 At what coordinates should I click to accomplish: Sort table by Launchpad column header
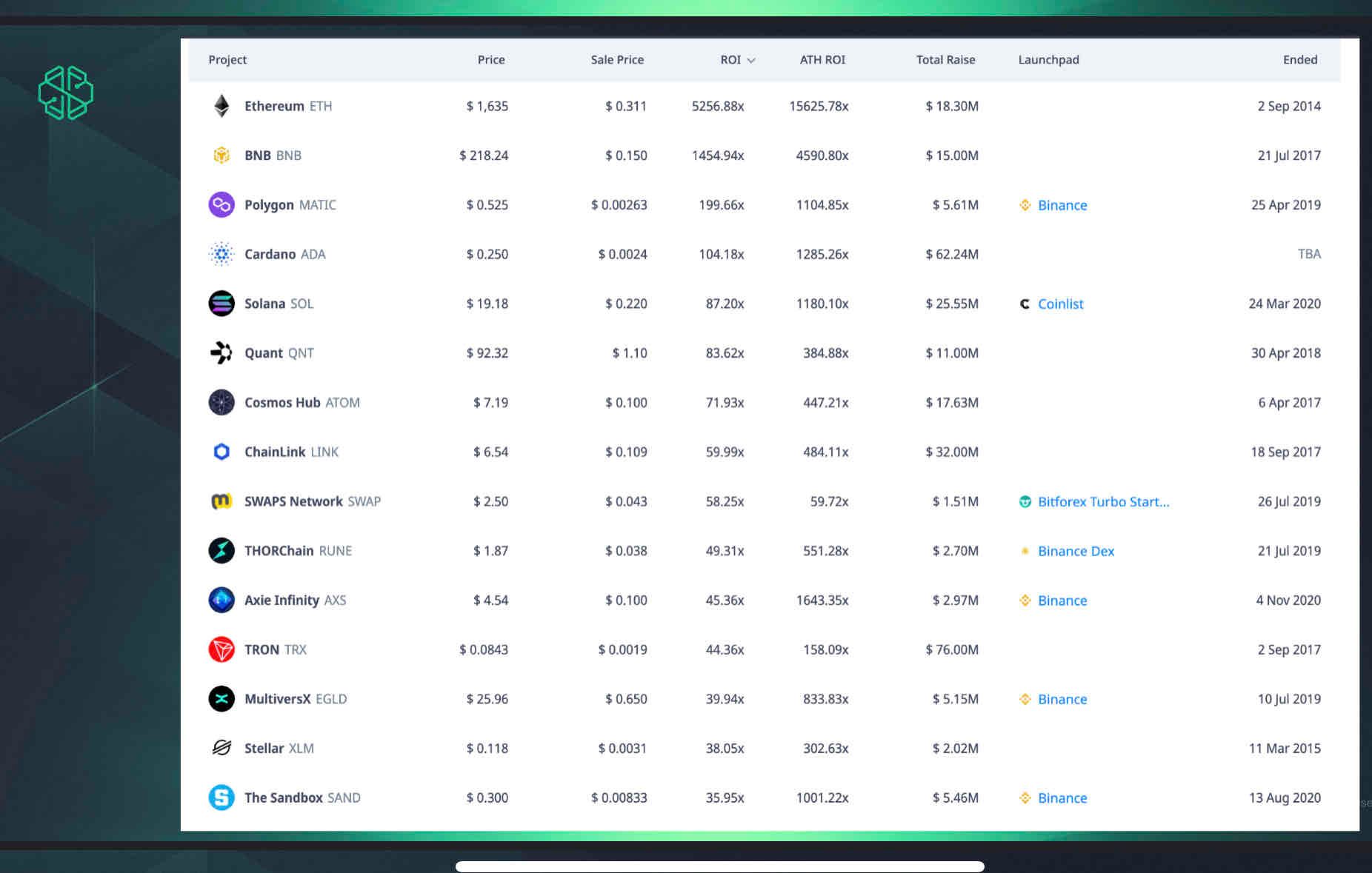[x=1048, y=59]
